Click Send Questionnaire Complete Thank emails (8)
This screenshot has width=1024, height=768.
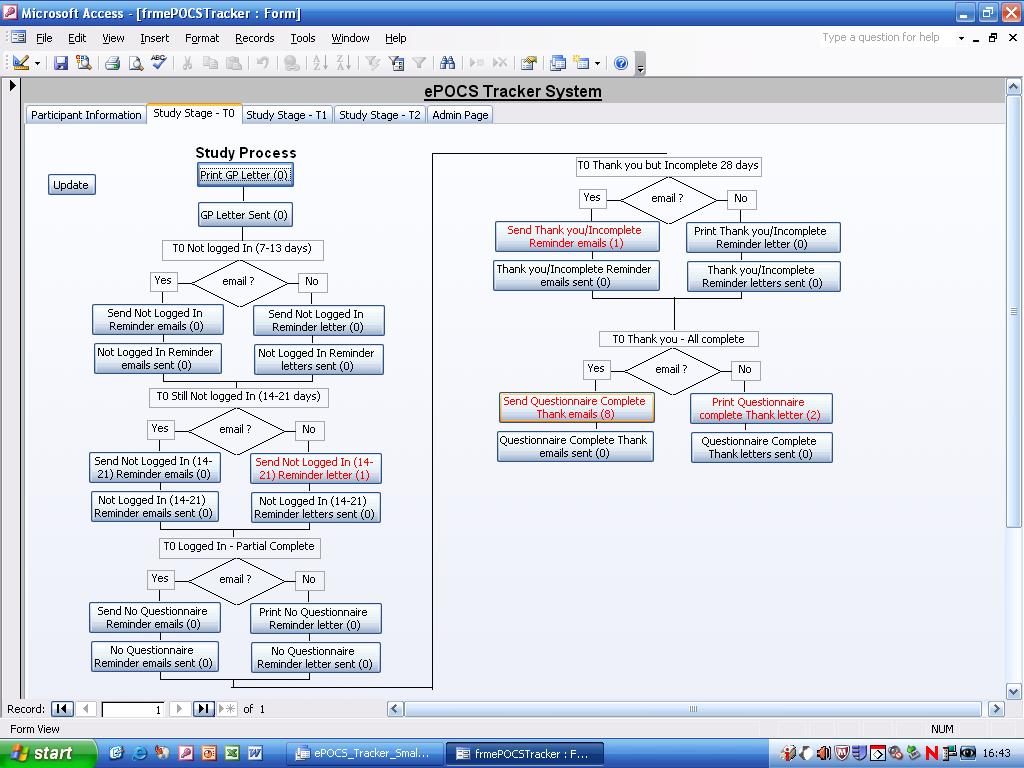coord(575,407)
